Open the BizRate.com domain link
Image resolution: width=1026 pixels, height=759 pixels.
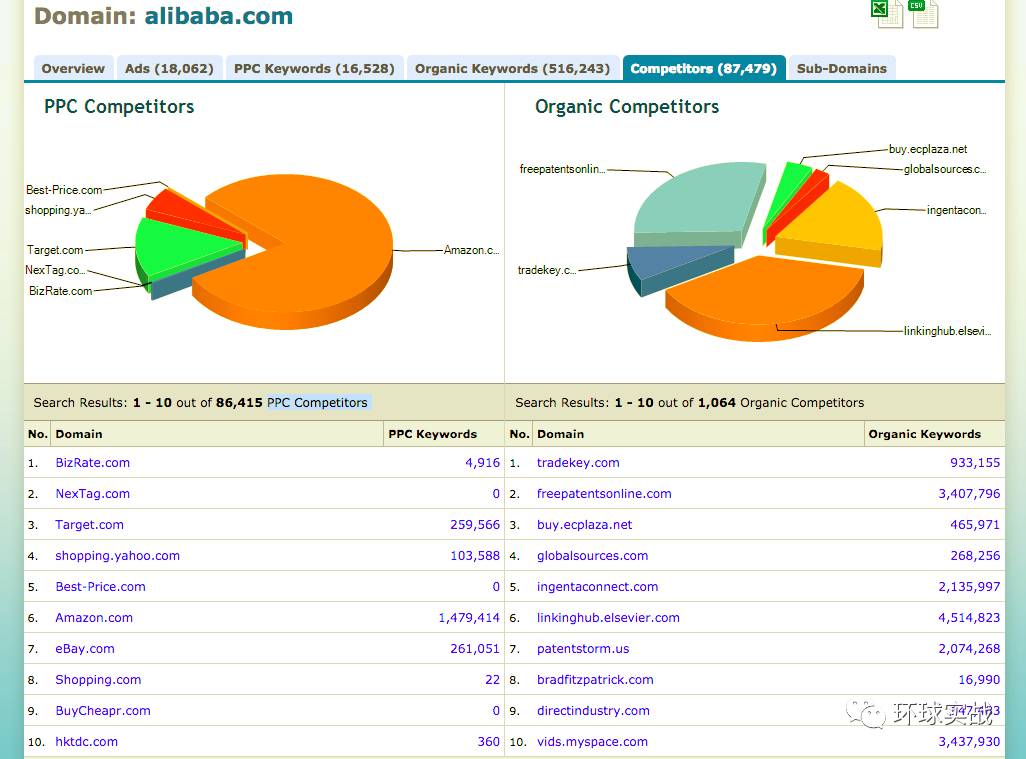coord(92,463)
